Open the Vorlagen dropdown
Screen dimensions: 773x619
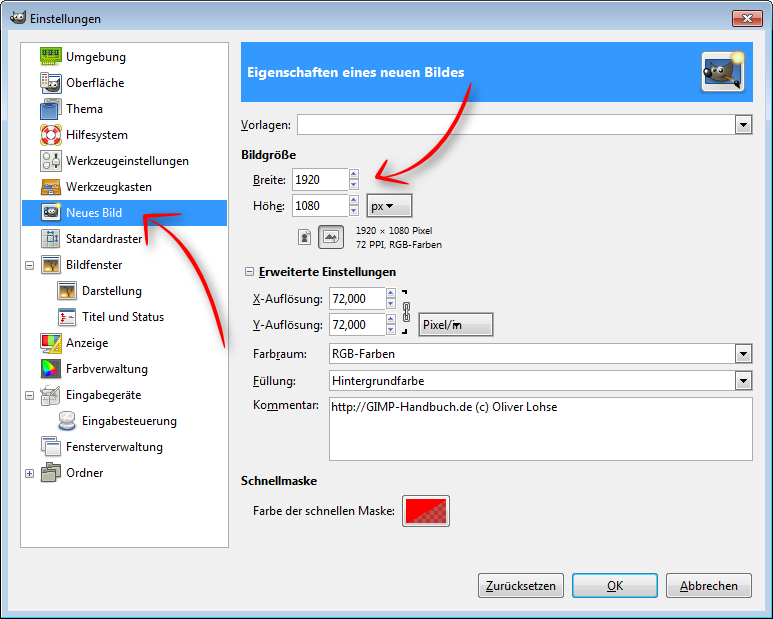point(743,125)
